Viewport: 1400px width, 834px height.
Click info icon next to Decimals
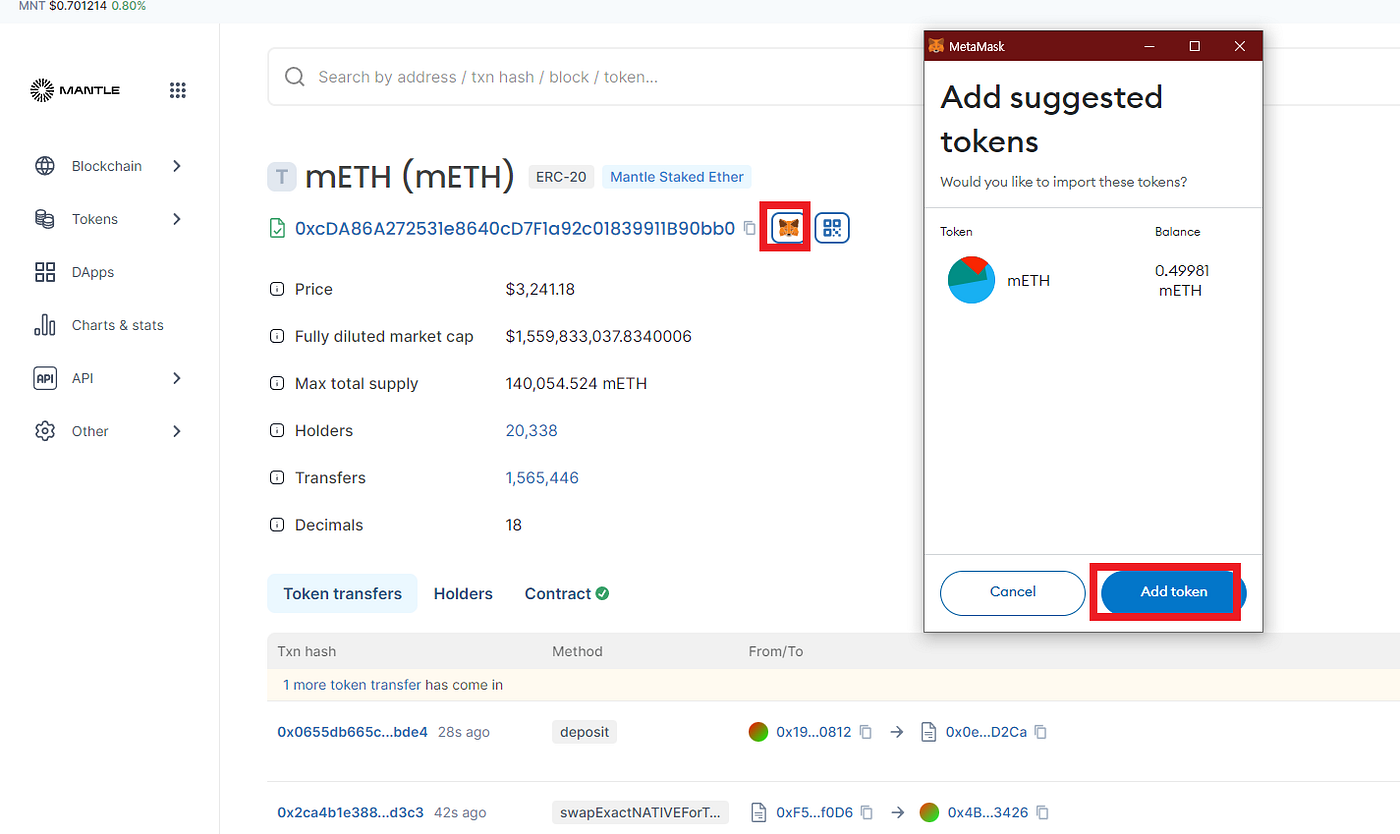pos(277,524)
